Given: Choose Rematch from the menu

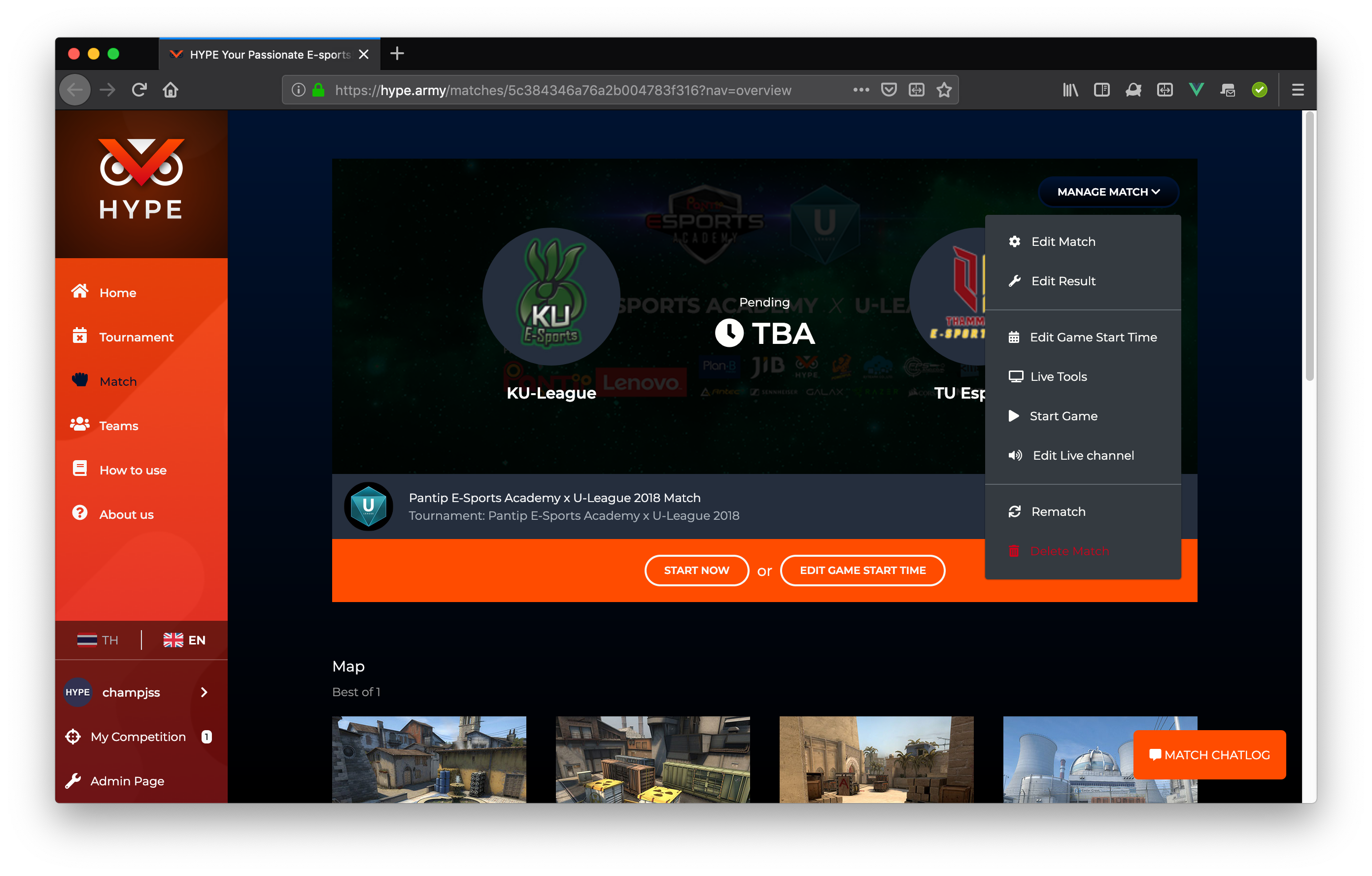Looking at the screenshot, I should pyautogui.click(x=1083, y=511).
